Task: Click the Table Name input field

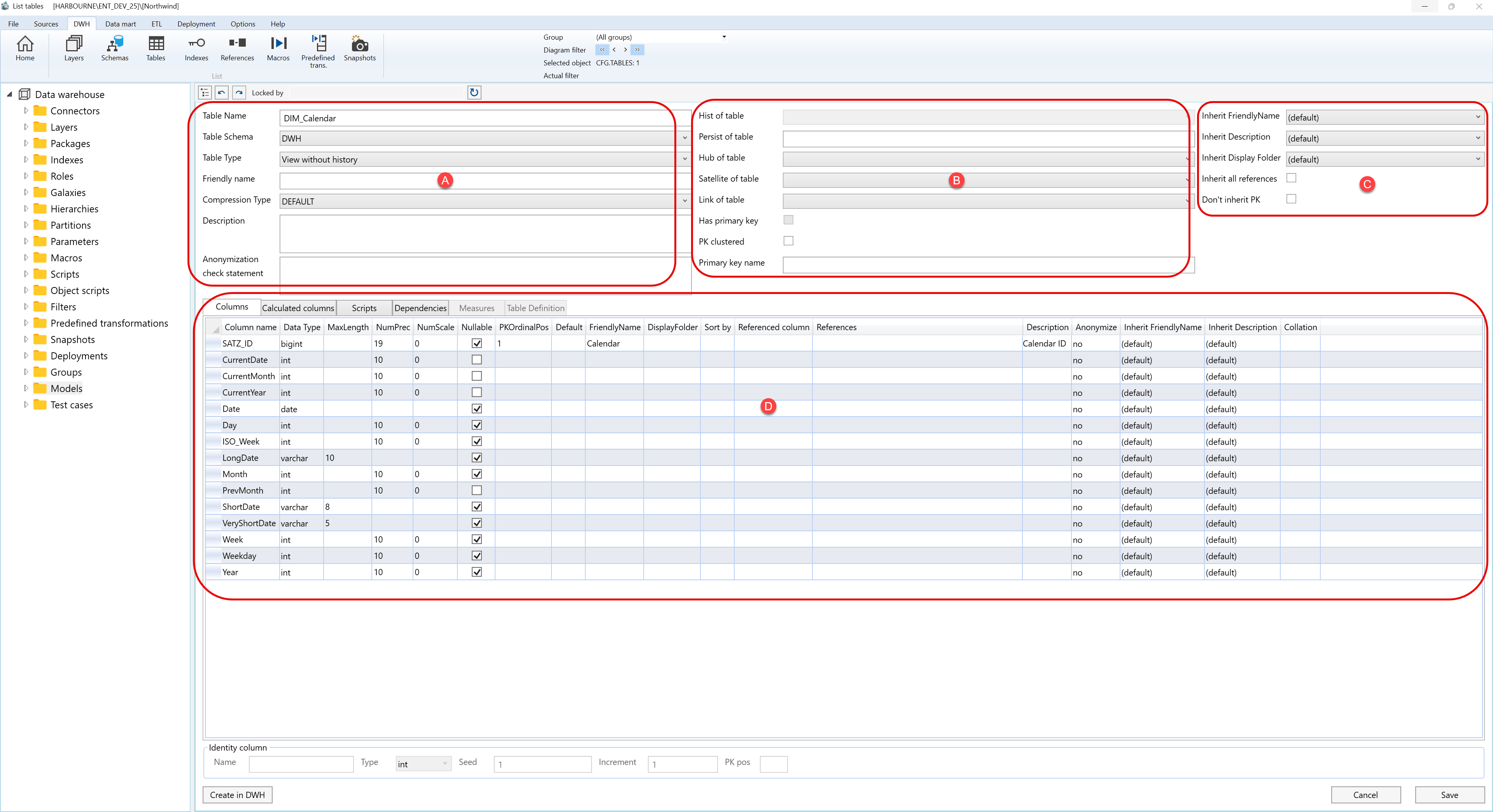Action: click(x=485, y=118)
